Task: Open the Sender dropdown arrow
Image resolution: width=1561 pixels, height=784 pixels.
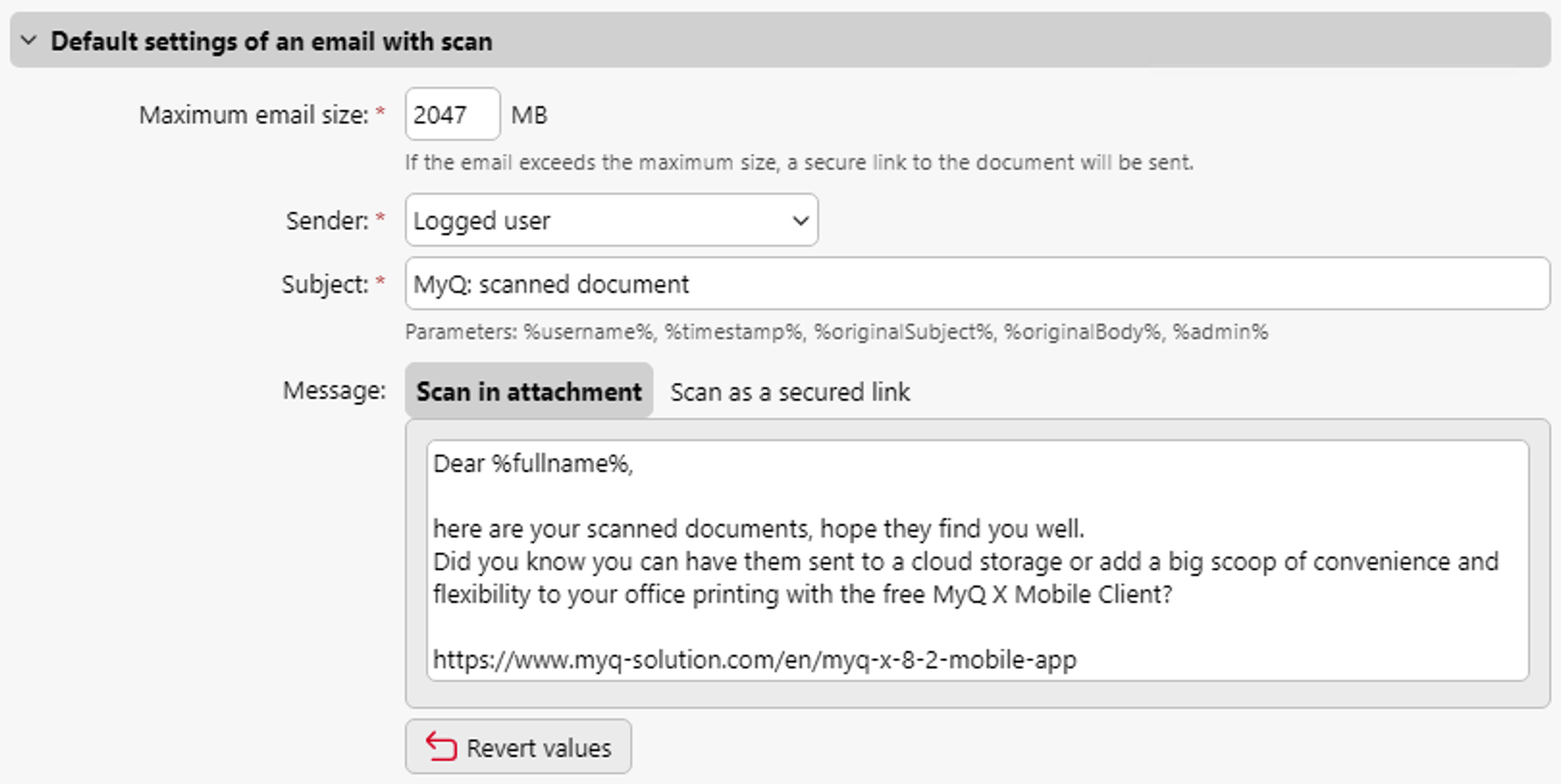Action: click(x=799, y=221)
